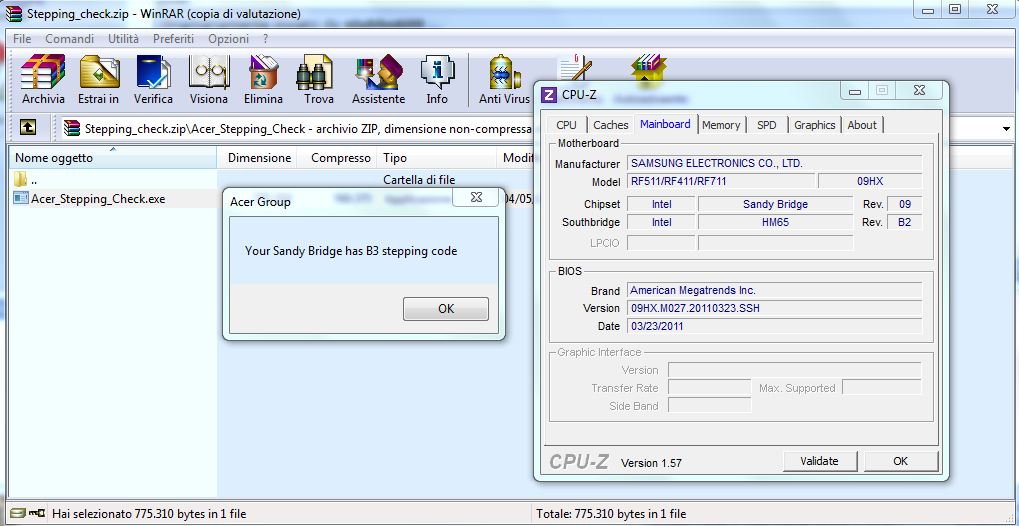Click the BIOS Brand American Megatrends field
Image resolution: width=1019 pixels, height=526 pixels.
pos(774,290)
